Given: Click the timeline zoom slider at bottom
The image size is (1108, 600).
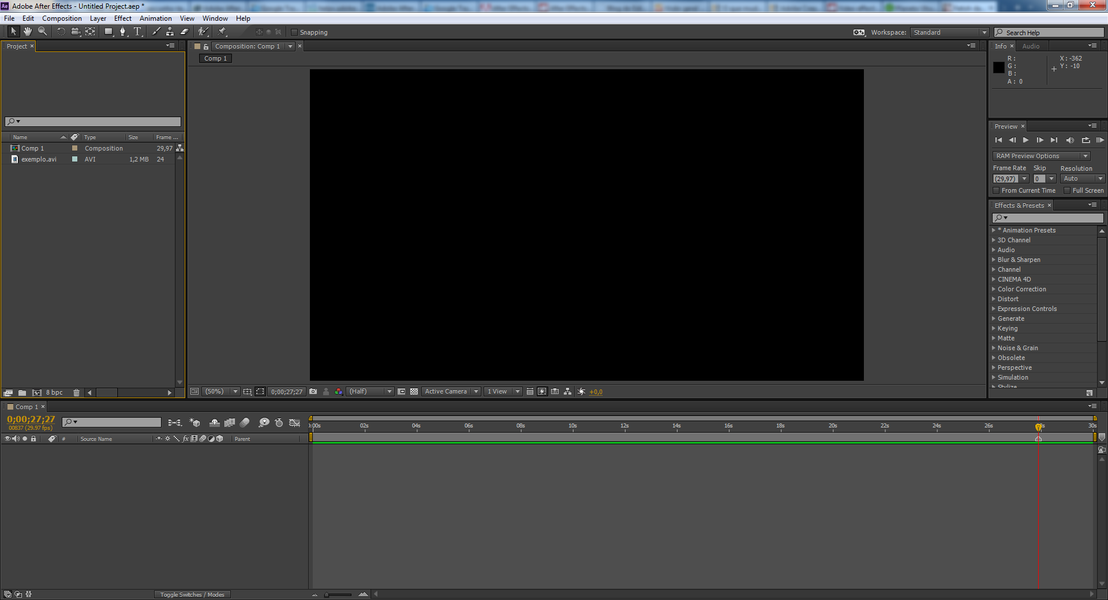Looking at the screenshot, I should pos(338,594).
